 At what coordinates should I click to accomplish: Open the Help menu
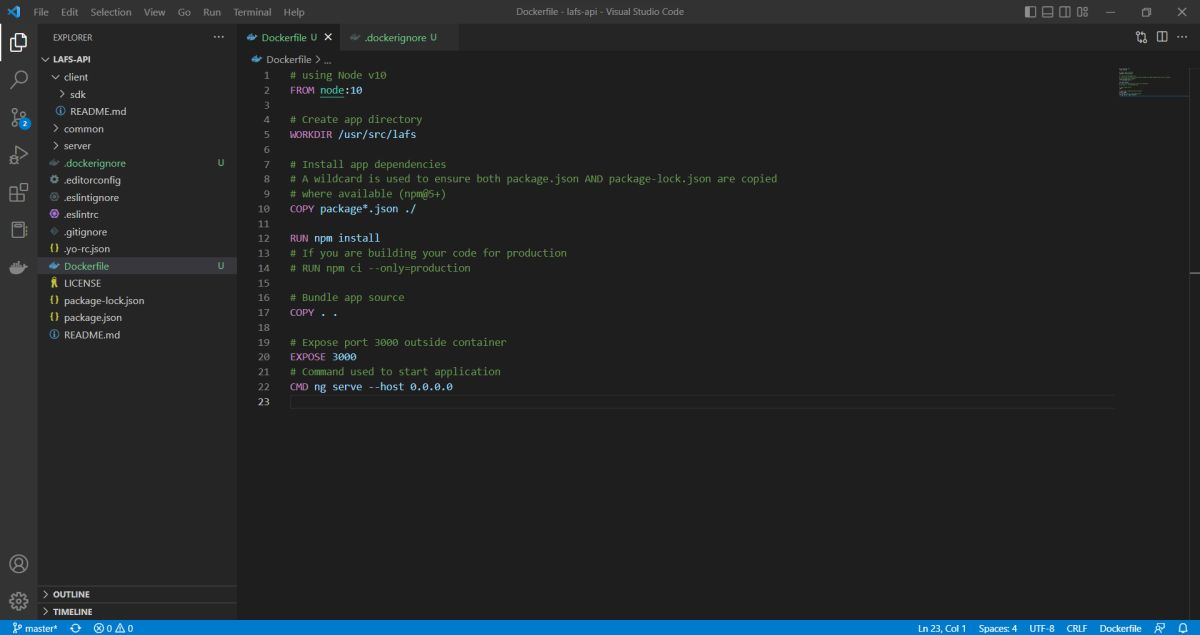pyautogui.click(x=294, y=12)
